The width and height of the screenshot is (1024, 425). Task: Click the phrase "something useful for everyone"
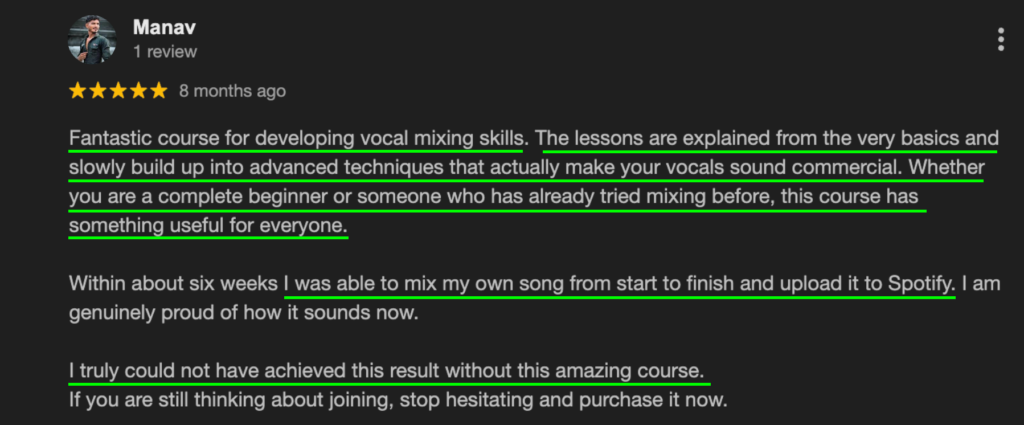[x=208, y=227]
